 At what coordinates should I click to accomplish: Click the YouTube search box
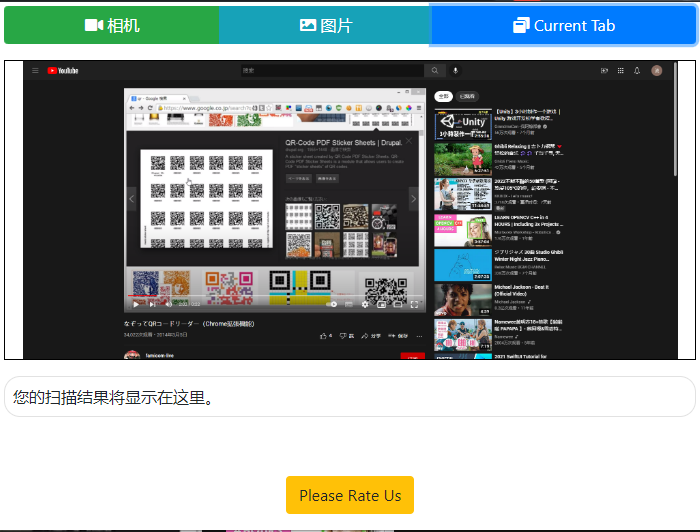click(332, 71)
